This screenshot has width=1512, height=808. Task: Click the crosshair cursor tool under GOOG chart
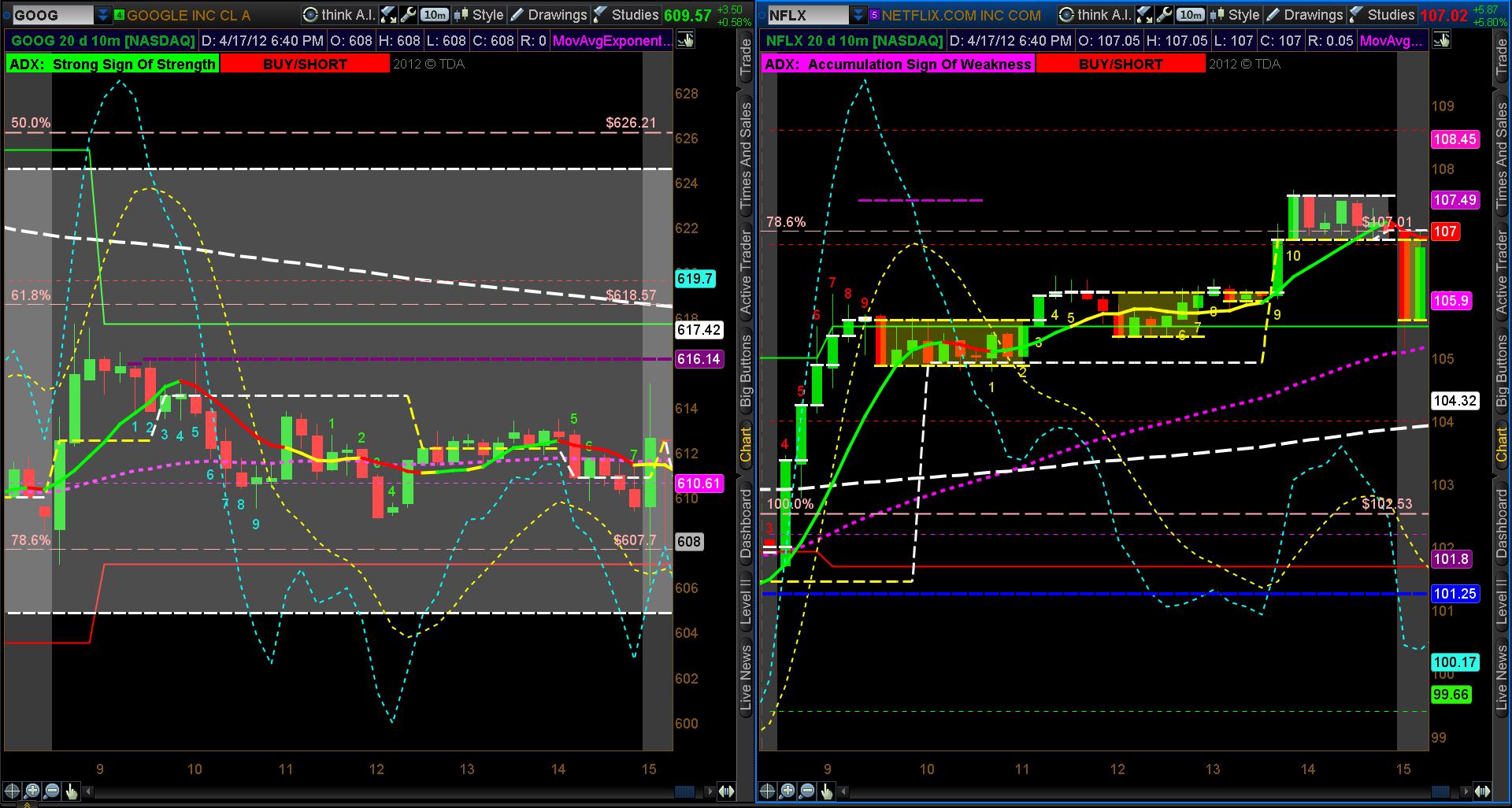pos(12,791)
